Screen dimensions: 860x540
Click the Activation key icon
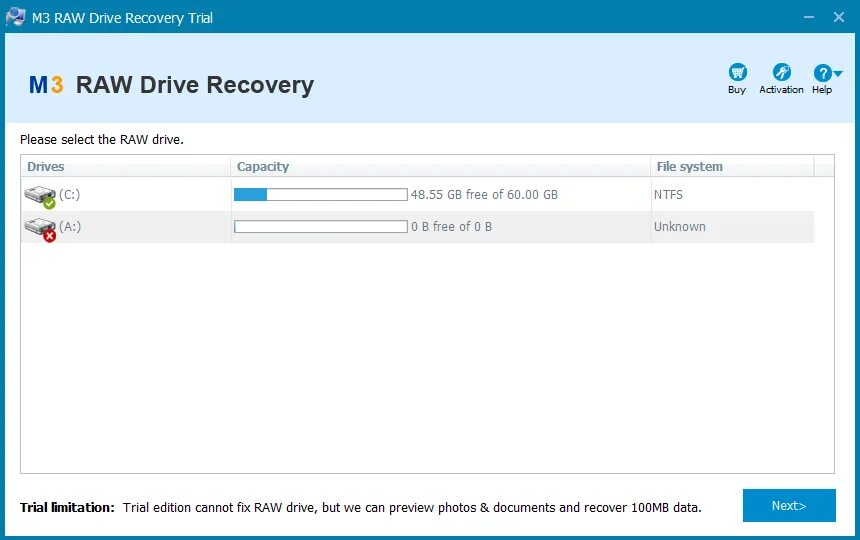click(x=781, y=72)
